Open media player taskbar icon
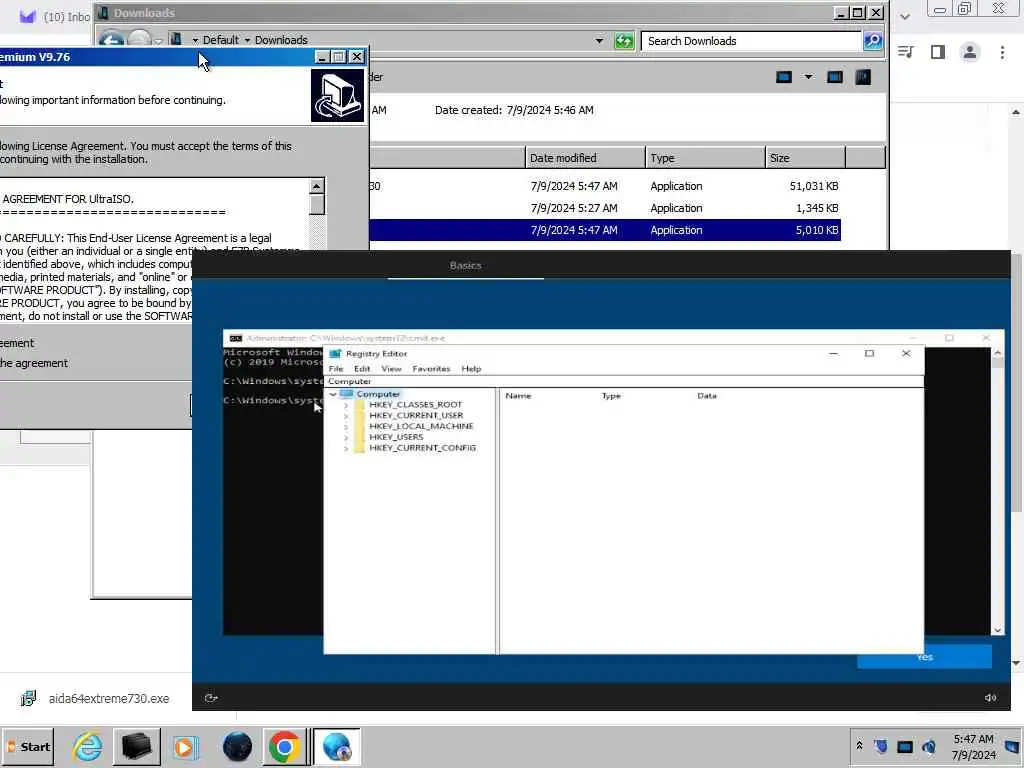 pyautogui.click(x=185, y=746)
